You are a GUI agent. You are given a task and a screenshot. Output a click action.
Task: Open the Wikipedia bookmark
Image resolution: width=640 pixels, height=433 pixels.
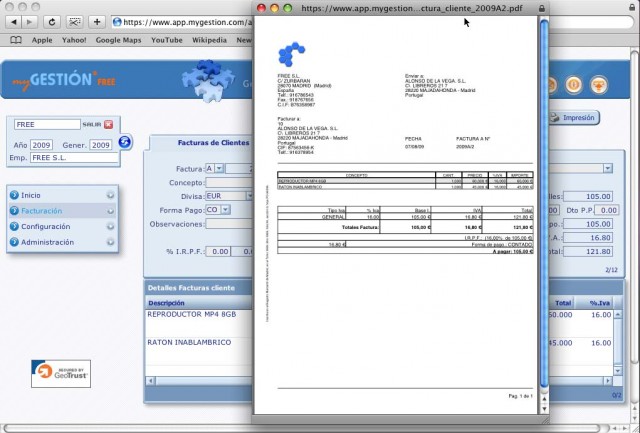(x=209, y=40)
